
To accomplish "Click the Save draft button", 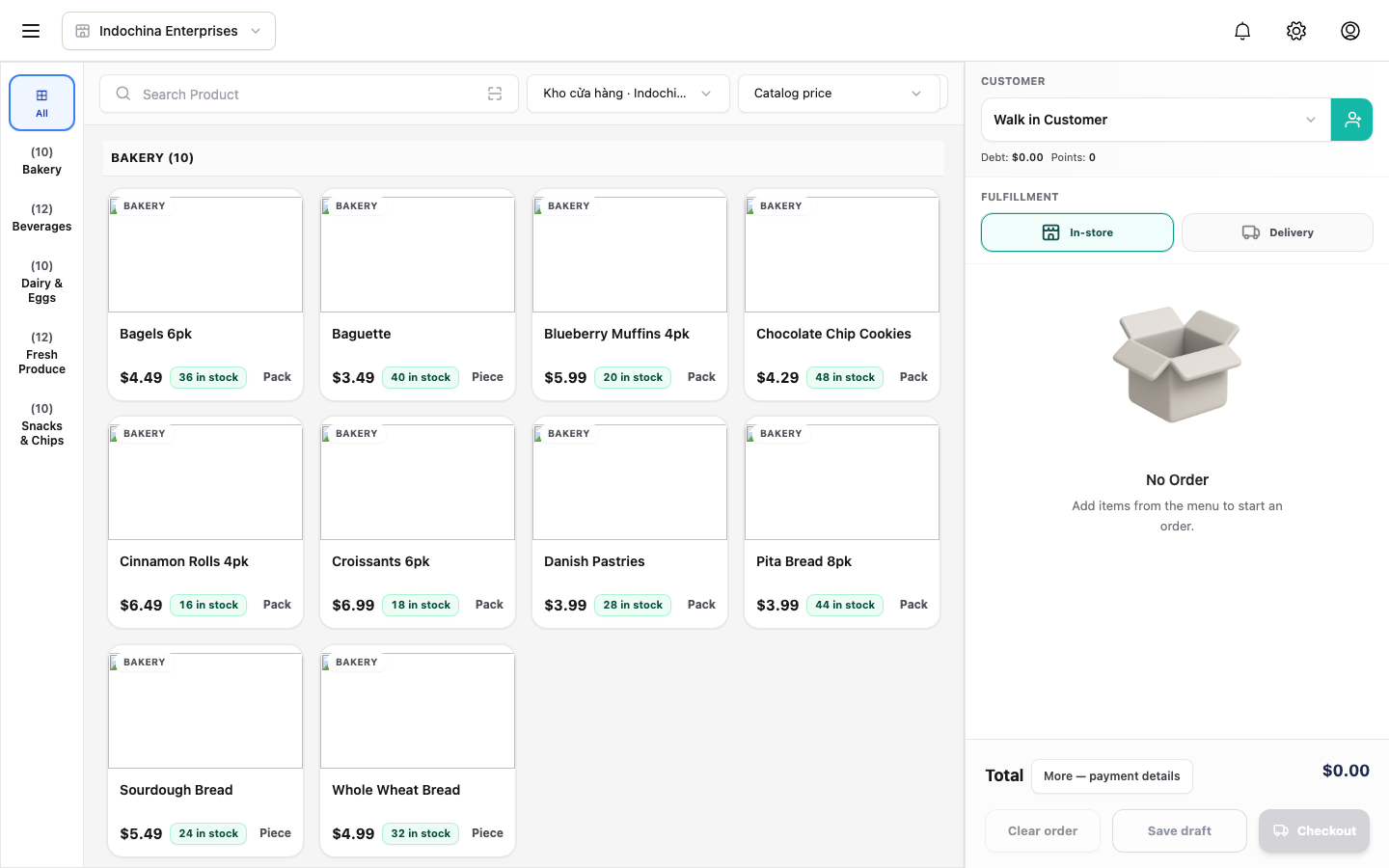I will click(x=1180, y=831).
